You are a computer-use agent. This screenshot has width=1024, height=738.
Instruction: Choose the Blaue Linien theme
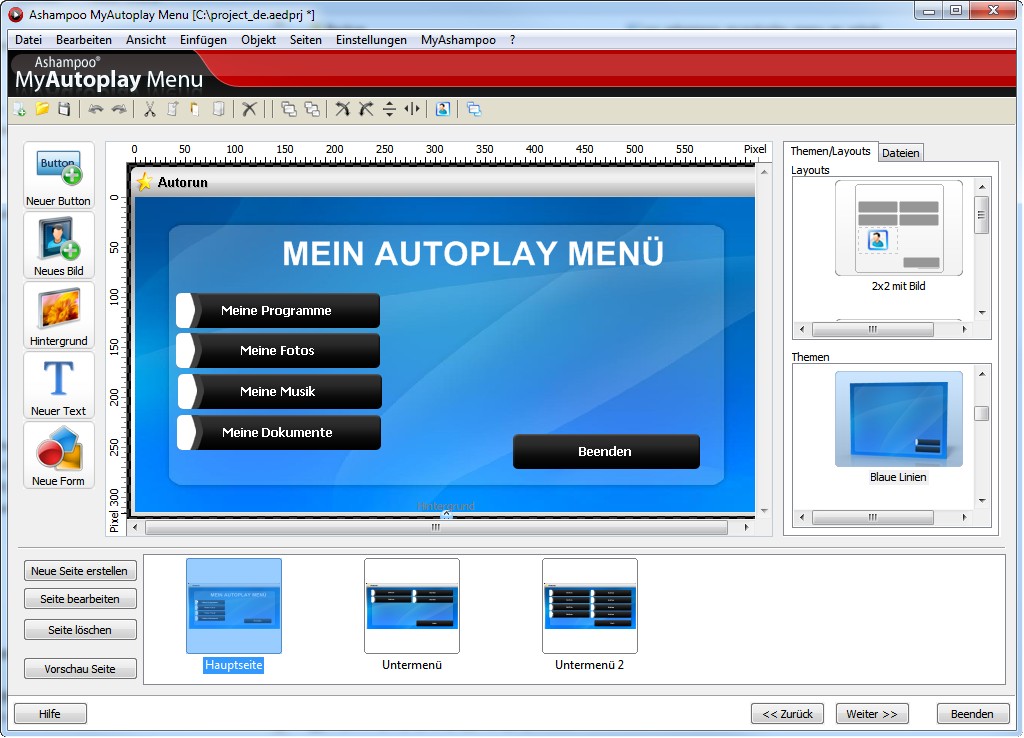pos(899,419)
